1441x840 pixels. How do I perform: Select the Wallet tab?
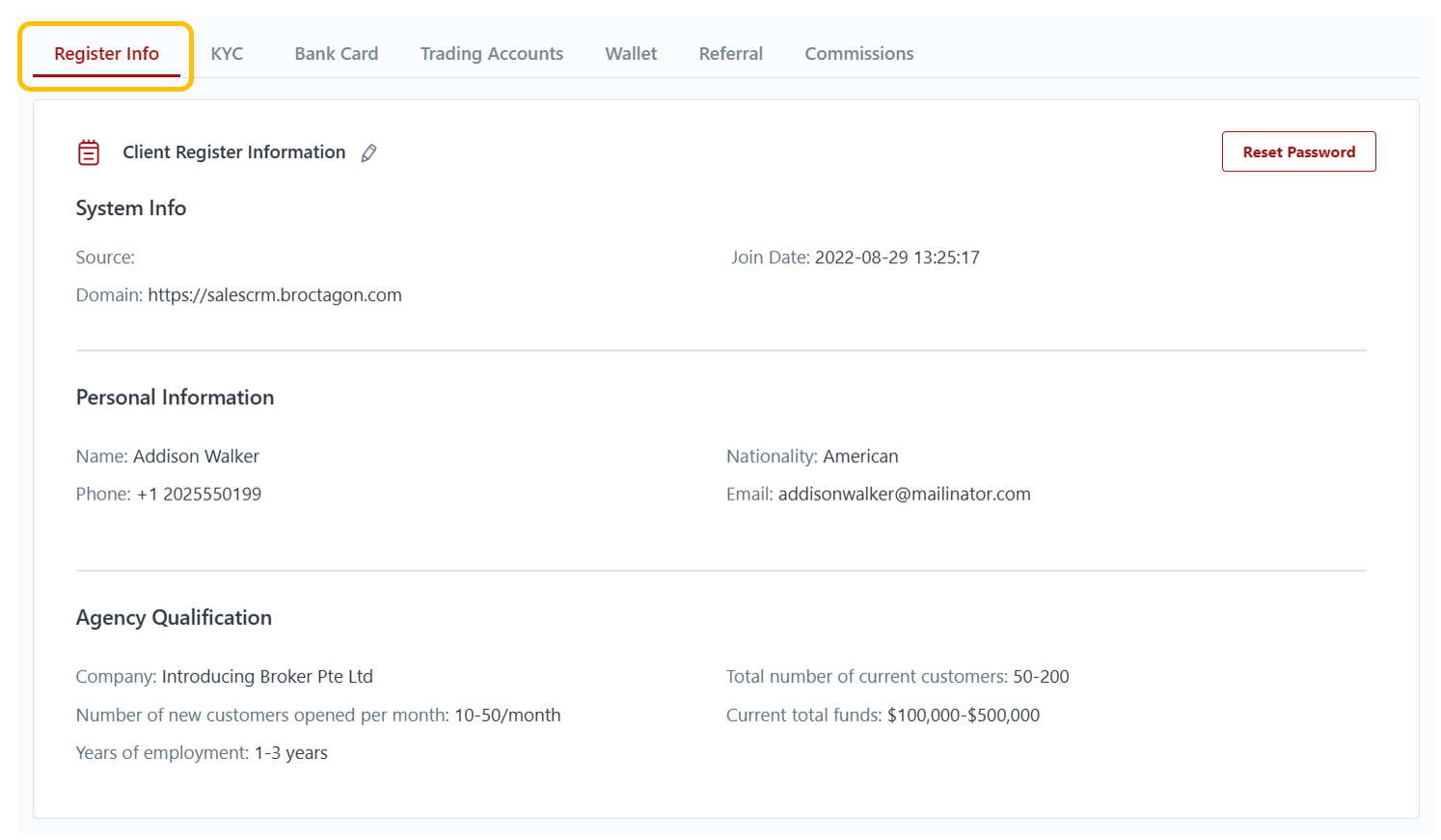(631, 54)
